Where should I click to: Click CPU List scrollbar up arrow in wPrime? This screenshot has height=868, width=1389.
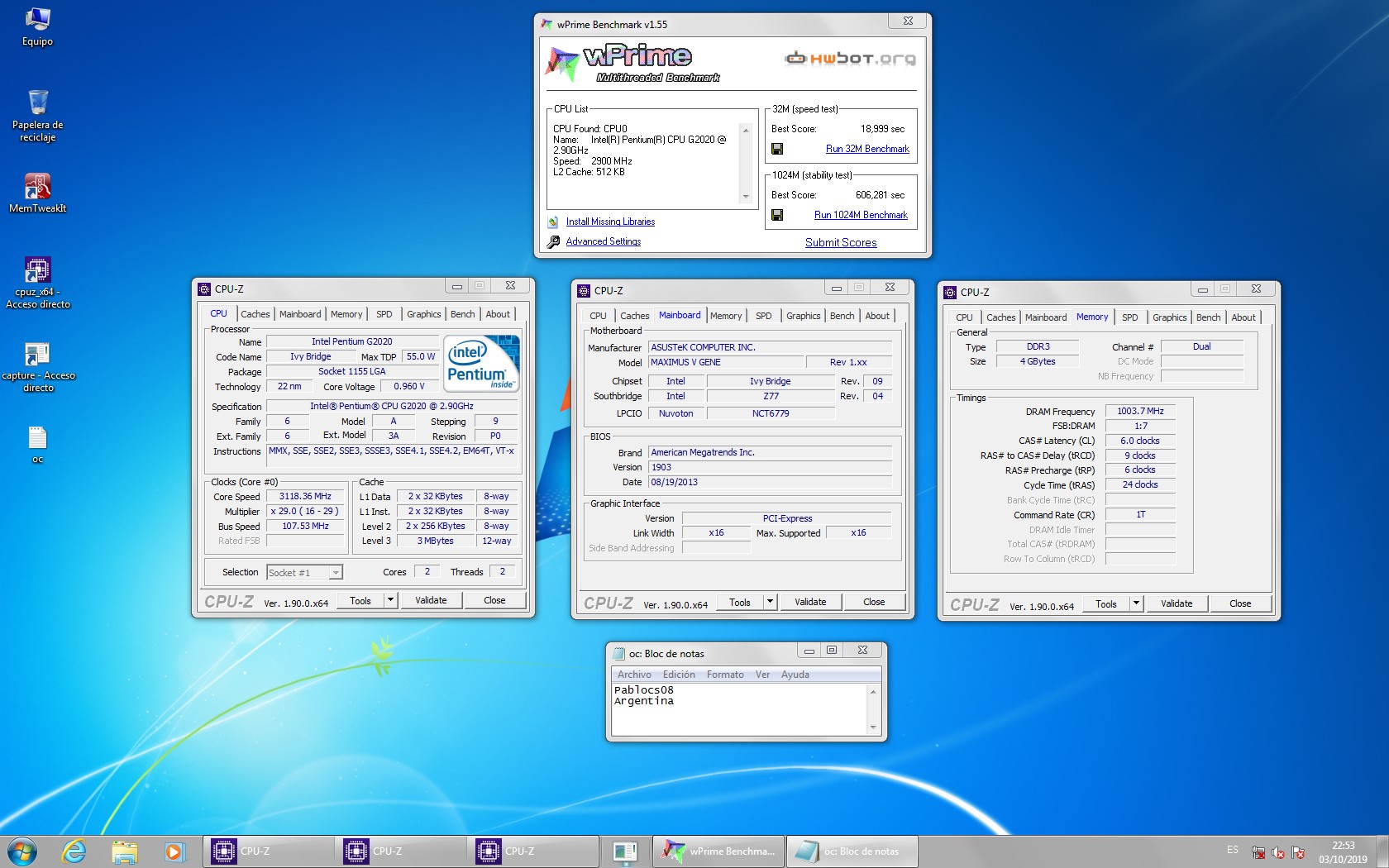coord(746,131)
